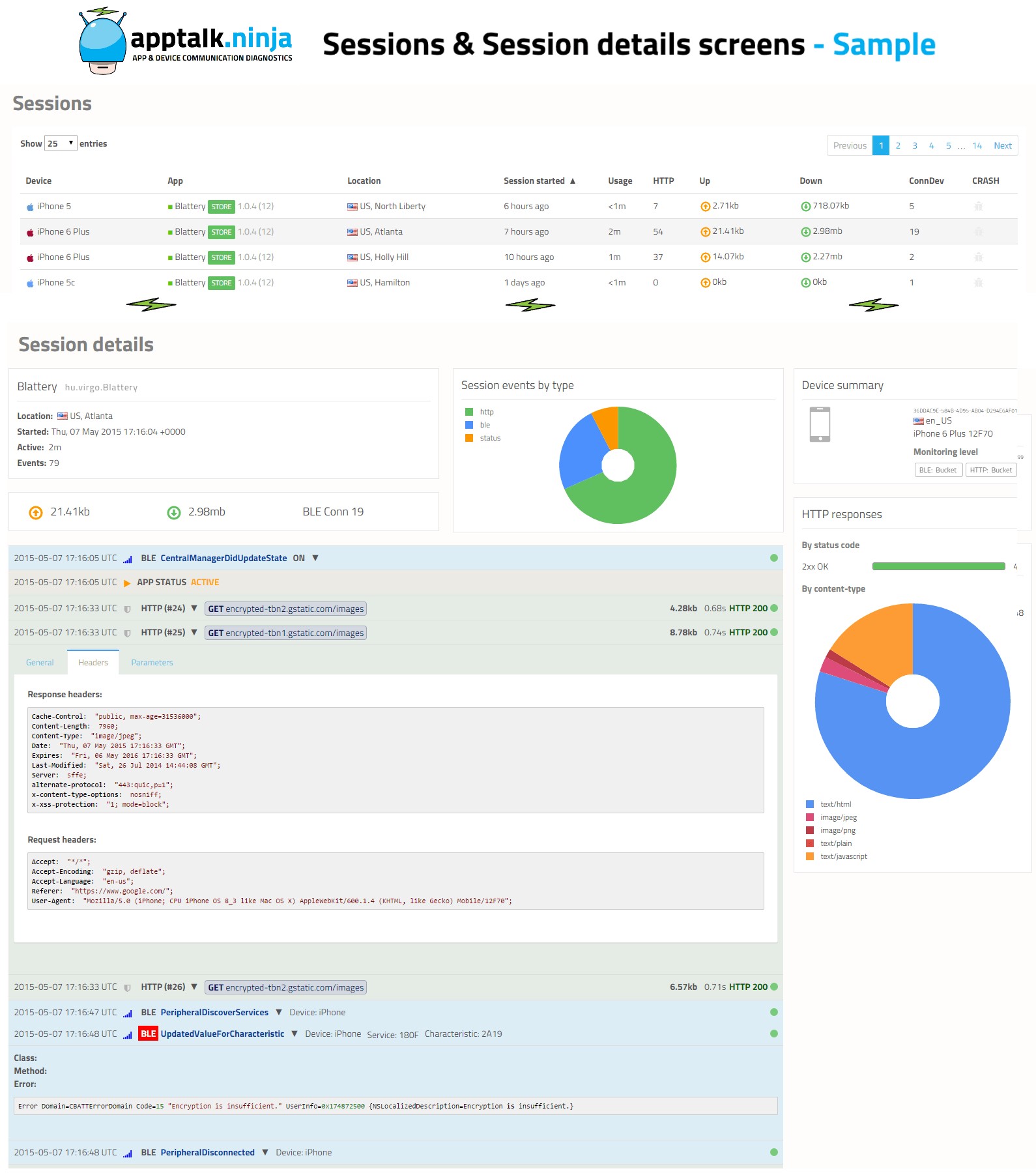Expand HTTP (#26) request details arrow
The width and height of the screenshot is (1036, 1173).
coord(194,987)
